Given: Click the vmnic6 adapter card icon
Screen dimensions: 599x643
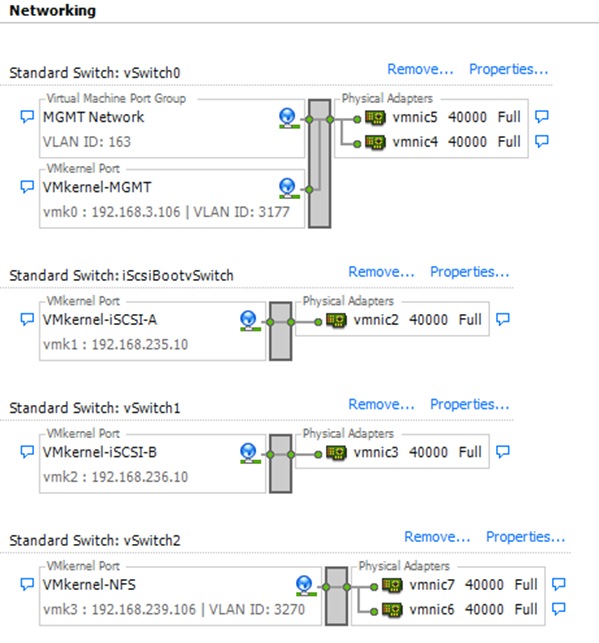Looking at the screenshot, I should pos(392,610).
